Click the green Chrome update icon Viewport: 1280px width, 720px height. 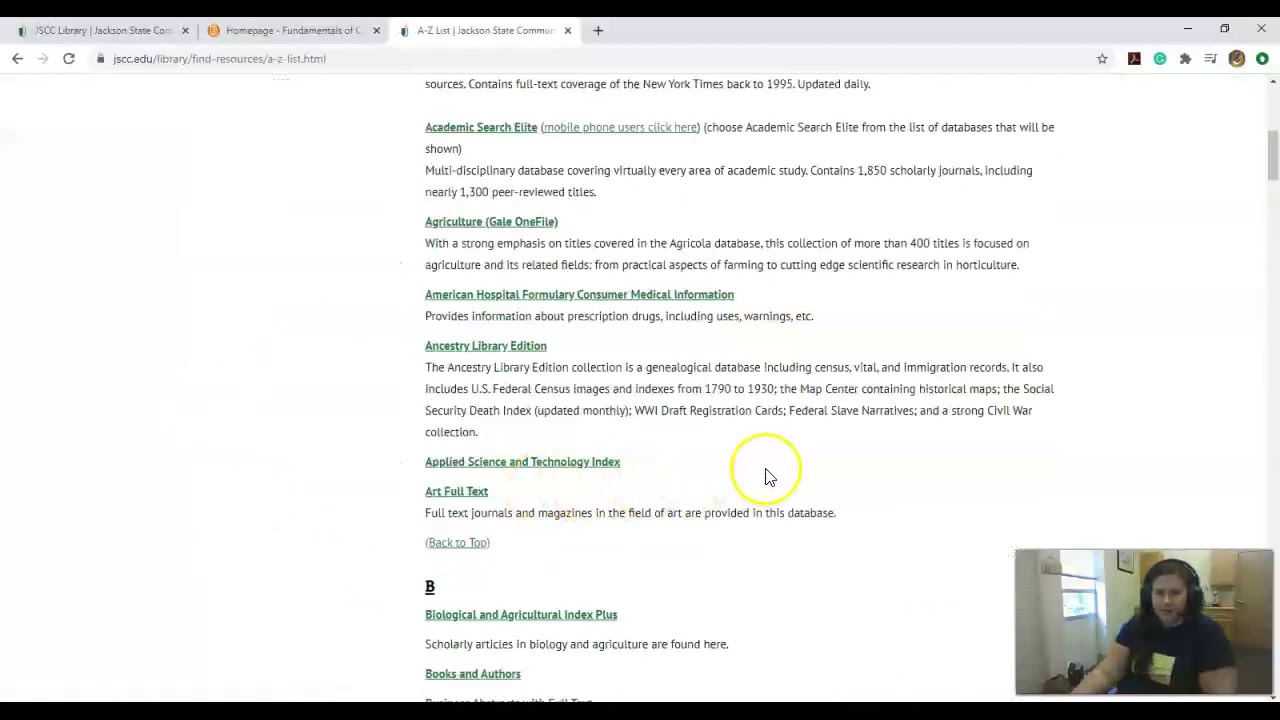pos(1262,59)
